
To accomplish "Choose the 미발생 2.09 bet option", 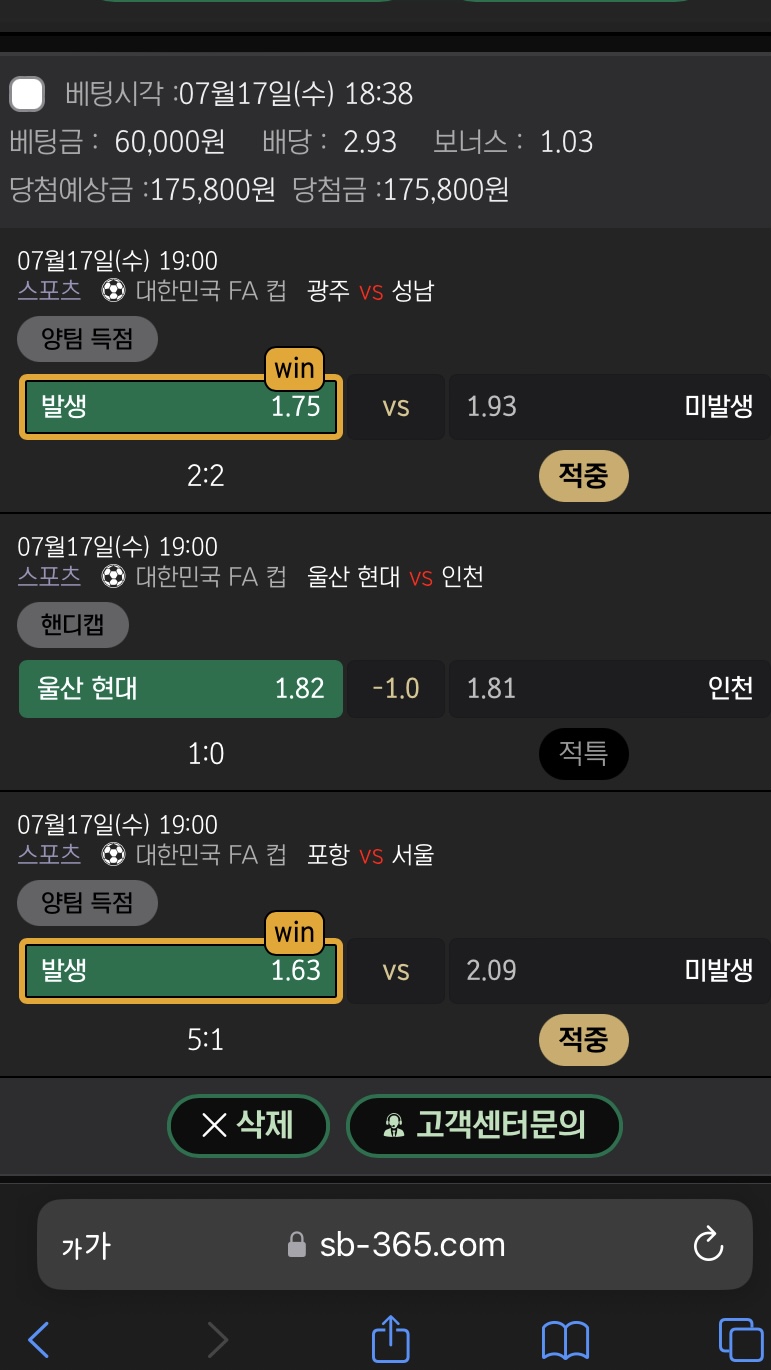I will (609, 970).
